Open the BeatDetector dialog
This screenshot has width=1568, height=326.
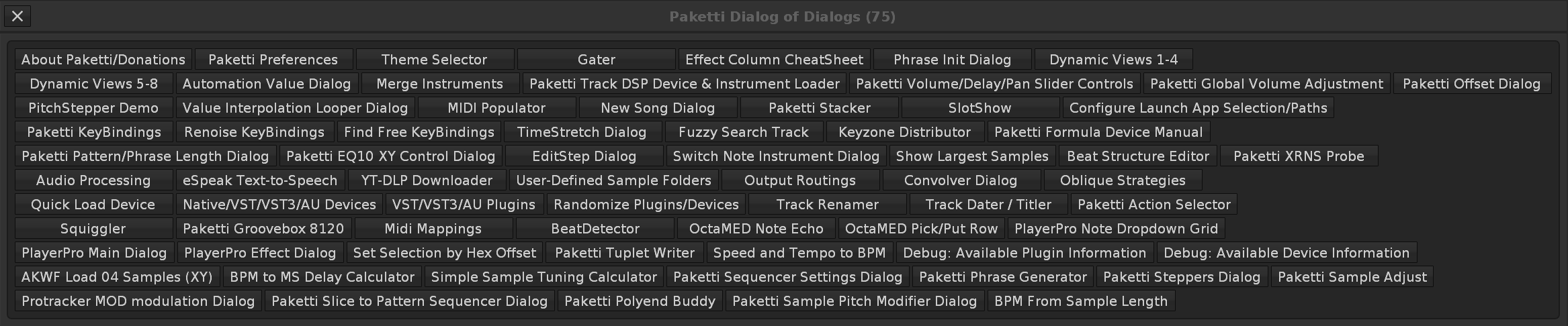coord(595,229)
